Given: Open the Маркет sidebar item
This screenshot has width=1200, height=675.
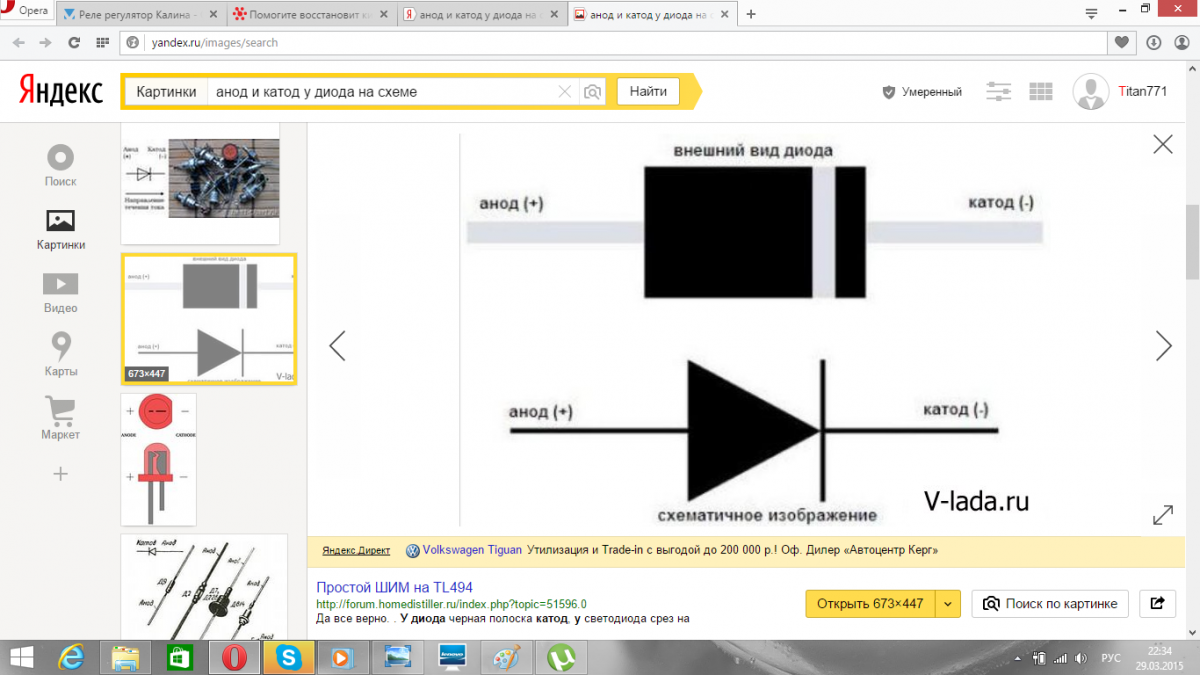Looking at the screenshot, I should coord(61,418).
